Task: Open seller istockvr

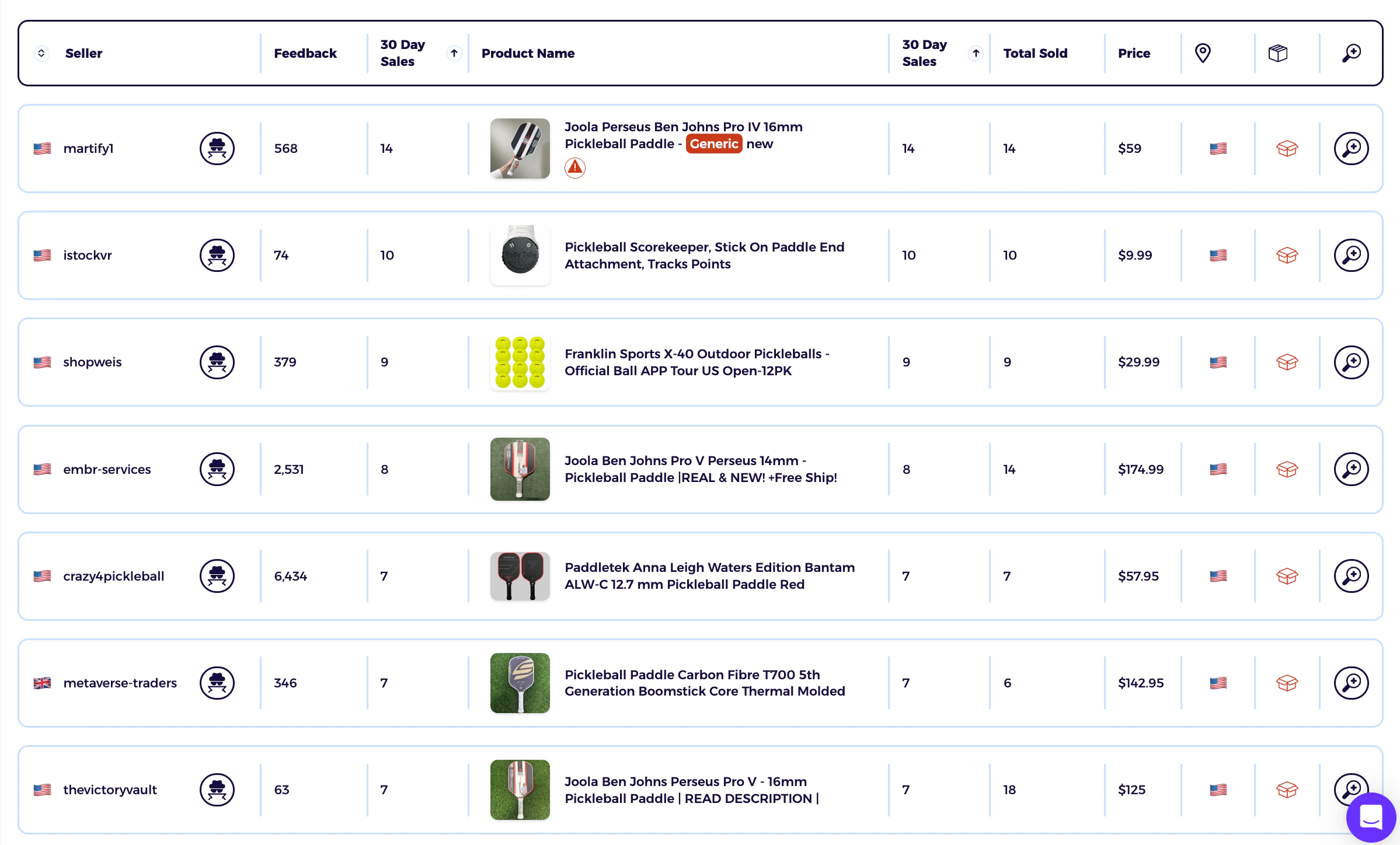Action: pos(88,255)
